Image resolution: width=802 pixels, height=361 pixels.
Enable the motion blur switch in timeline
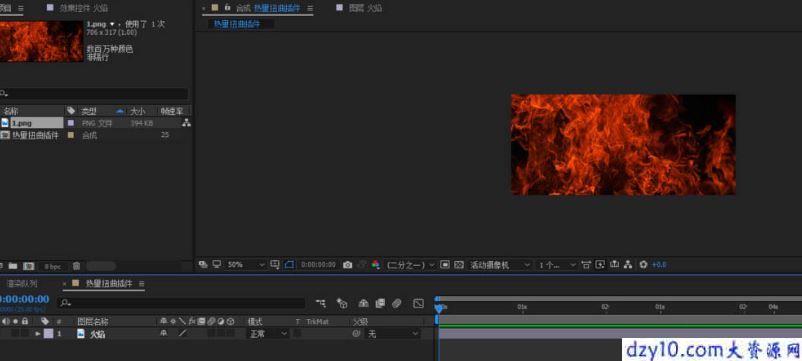397,303
